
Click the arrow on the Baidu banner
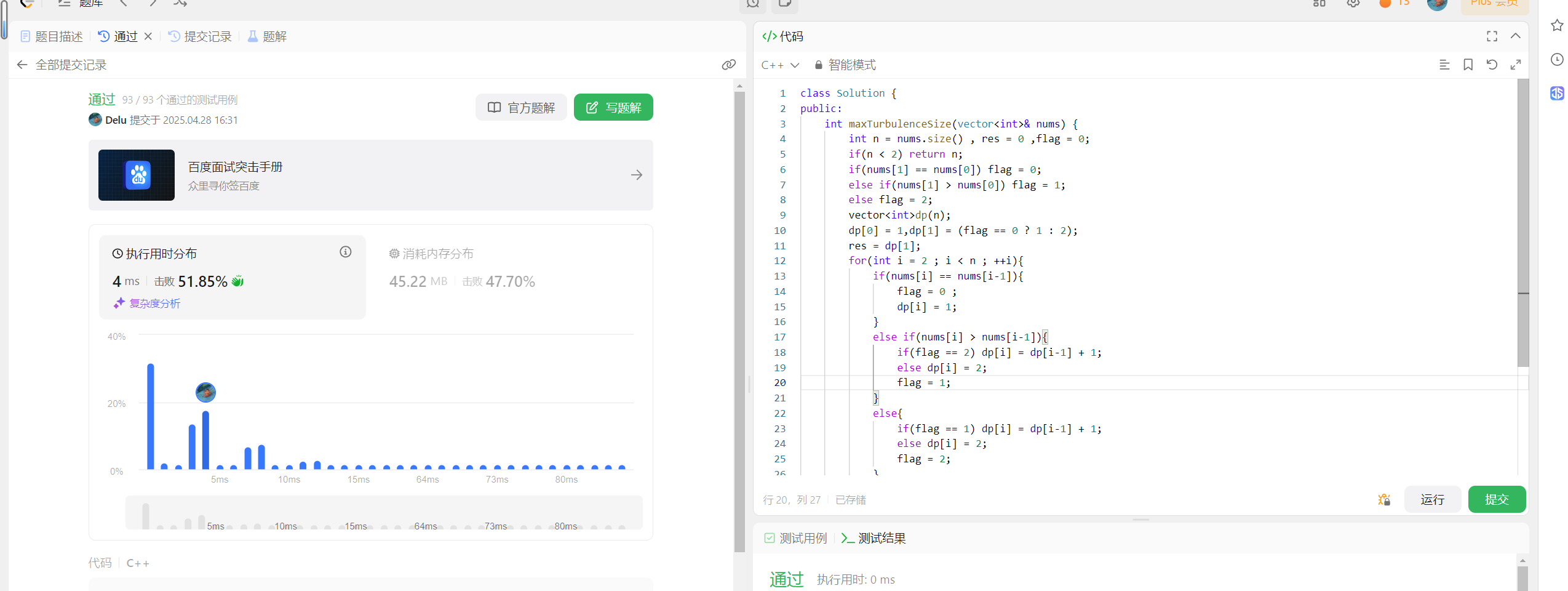[637, 175]
